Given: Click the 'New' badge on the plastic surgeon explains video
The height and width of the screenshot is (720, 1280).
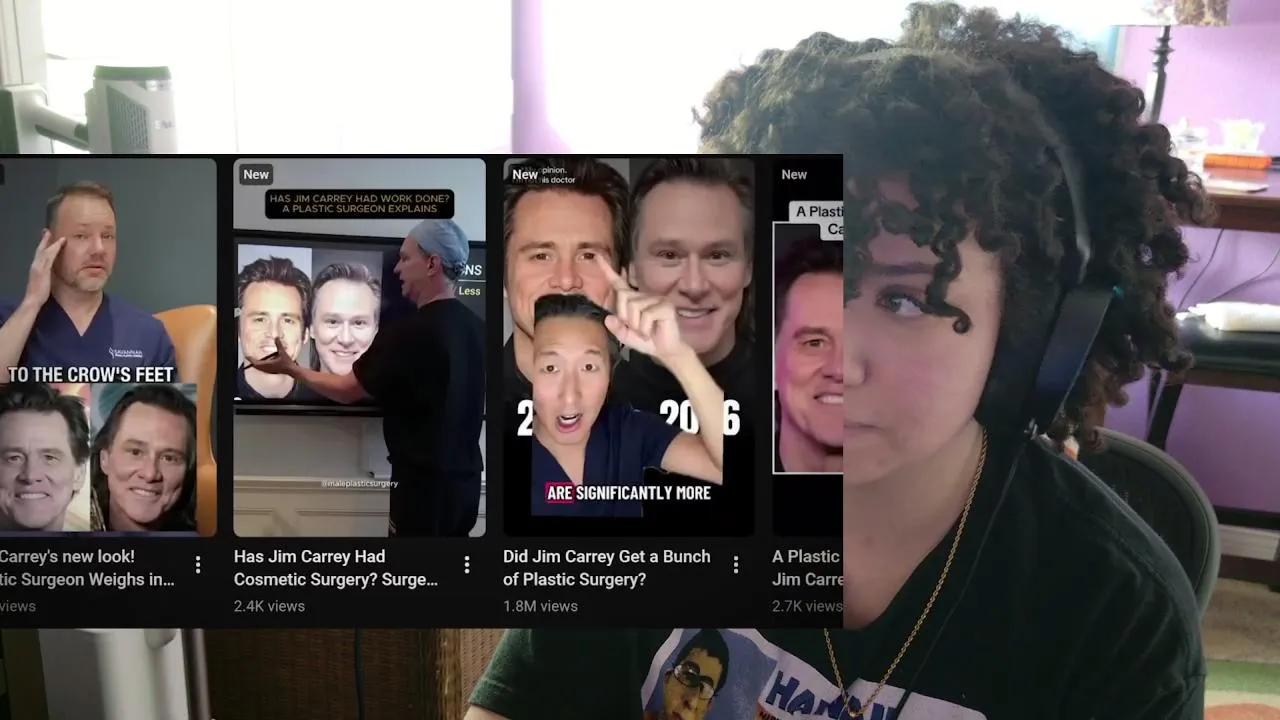Looking at the screenshot, I should click(x=256, y=174).
